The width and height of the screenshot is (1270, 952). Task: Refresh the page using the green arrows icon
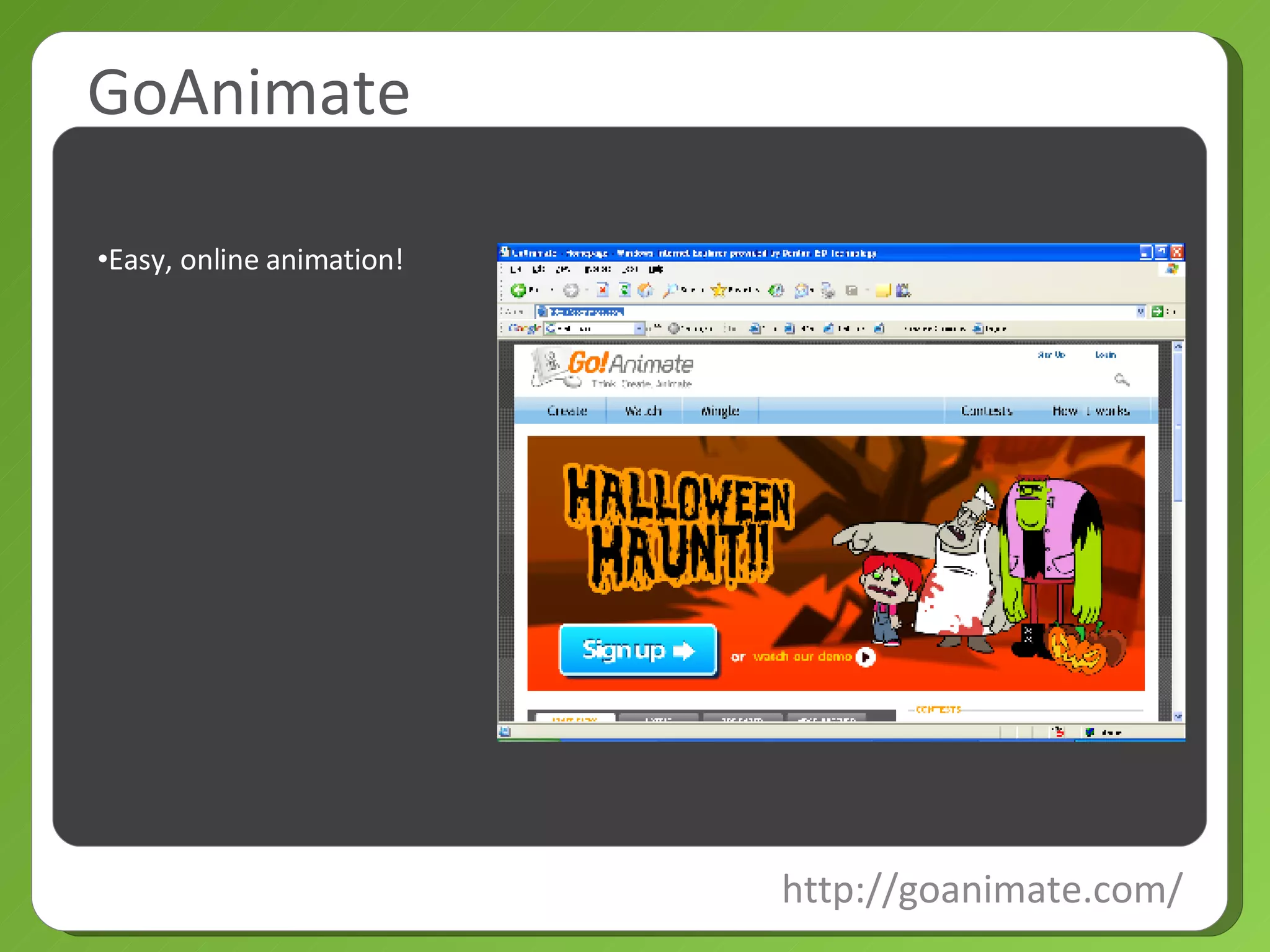pyautogui.click(x=624, y=290)
